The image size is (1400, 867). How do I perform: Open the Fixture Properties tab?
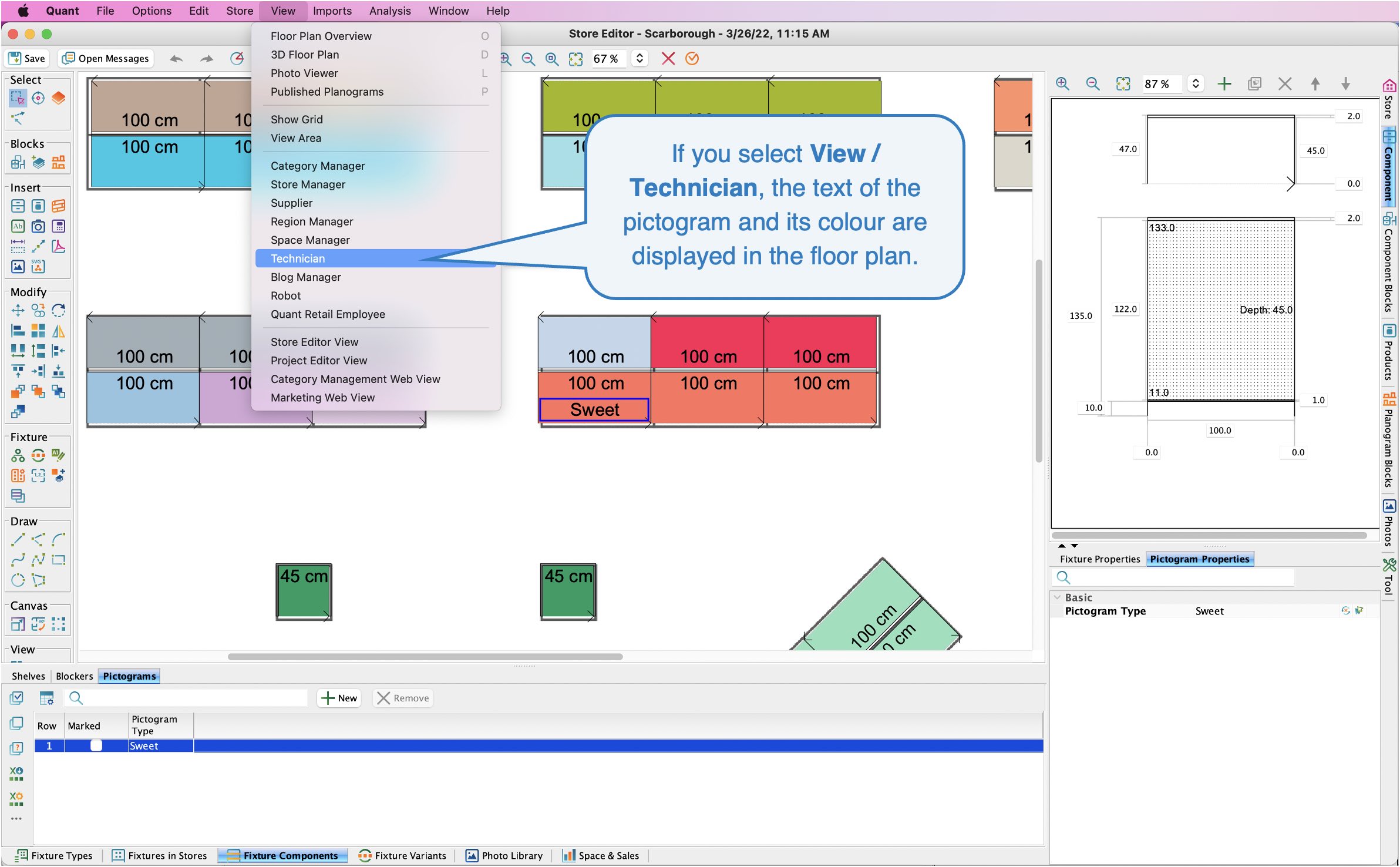point(1099,559)
